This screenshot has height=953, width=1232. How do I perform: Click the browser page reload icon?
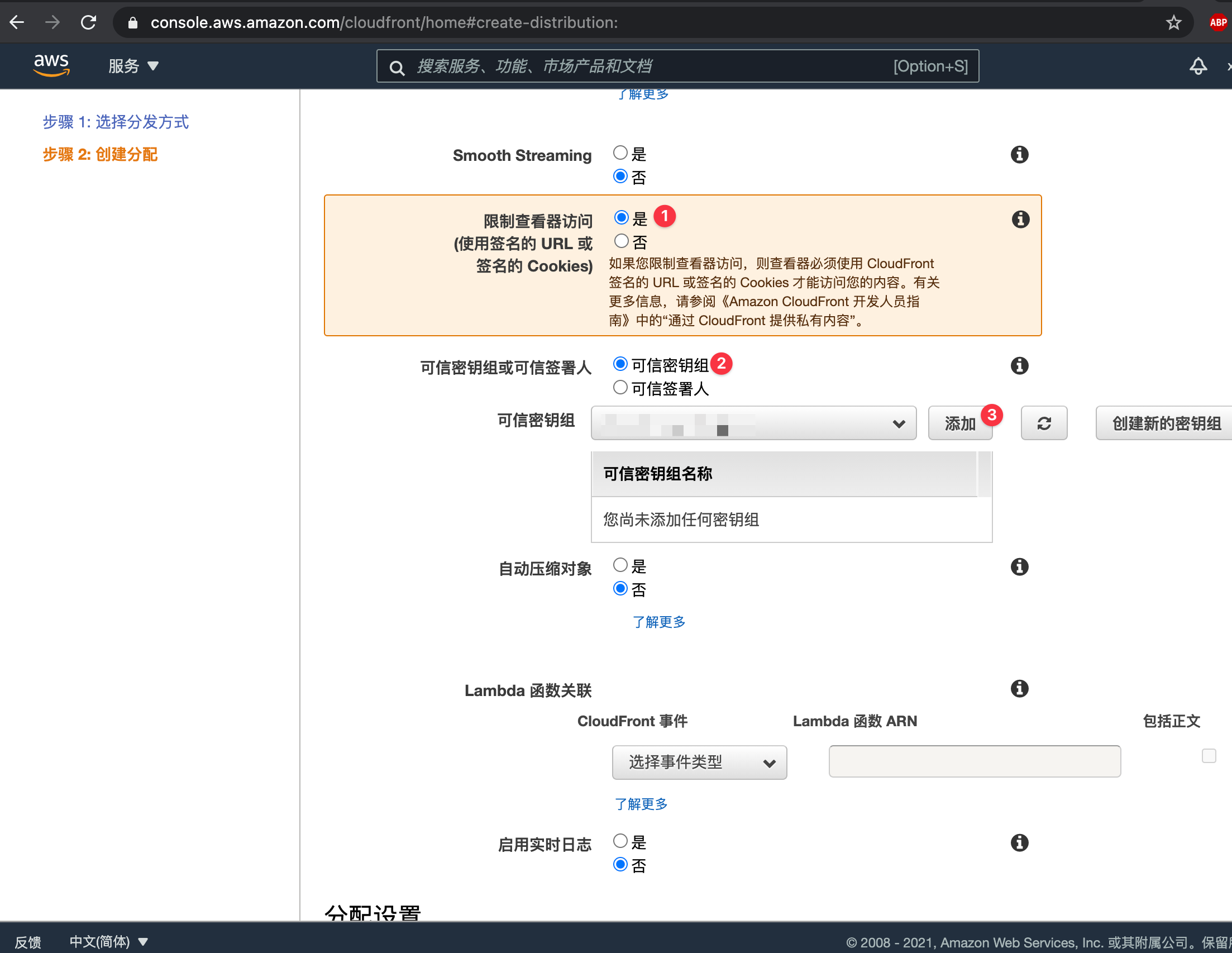click(89, 22)
